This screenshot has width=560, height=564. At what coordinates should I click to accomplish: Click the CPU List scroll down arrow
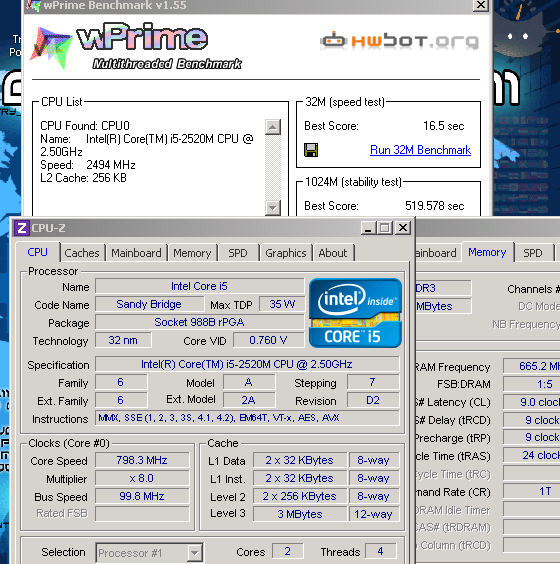point(273,208)
